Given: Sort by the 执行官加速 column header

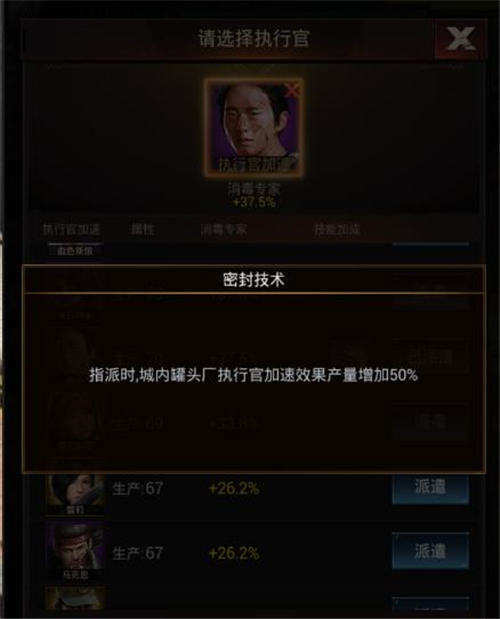Looking at the screenshot, I should [x=71, y=229].
